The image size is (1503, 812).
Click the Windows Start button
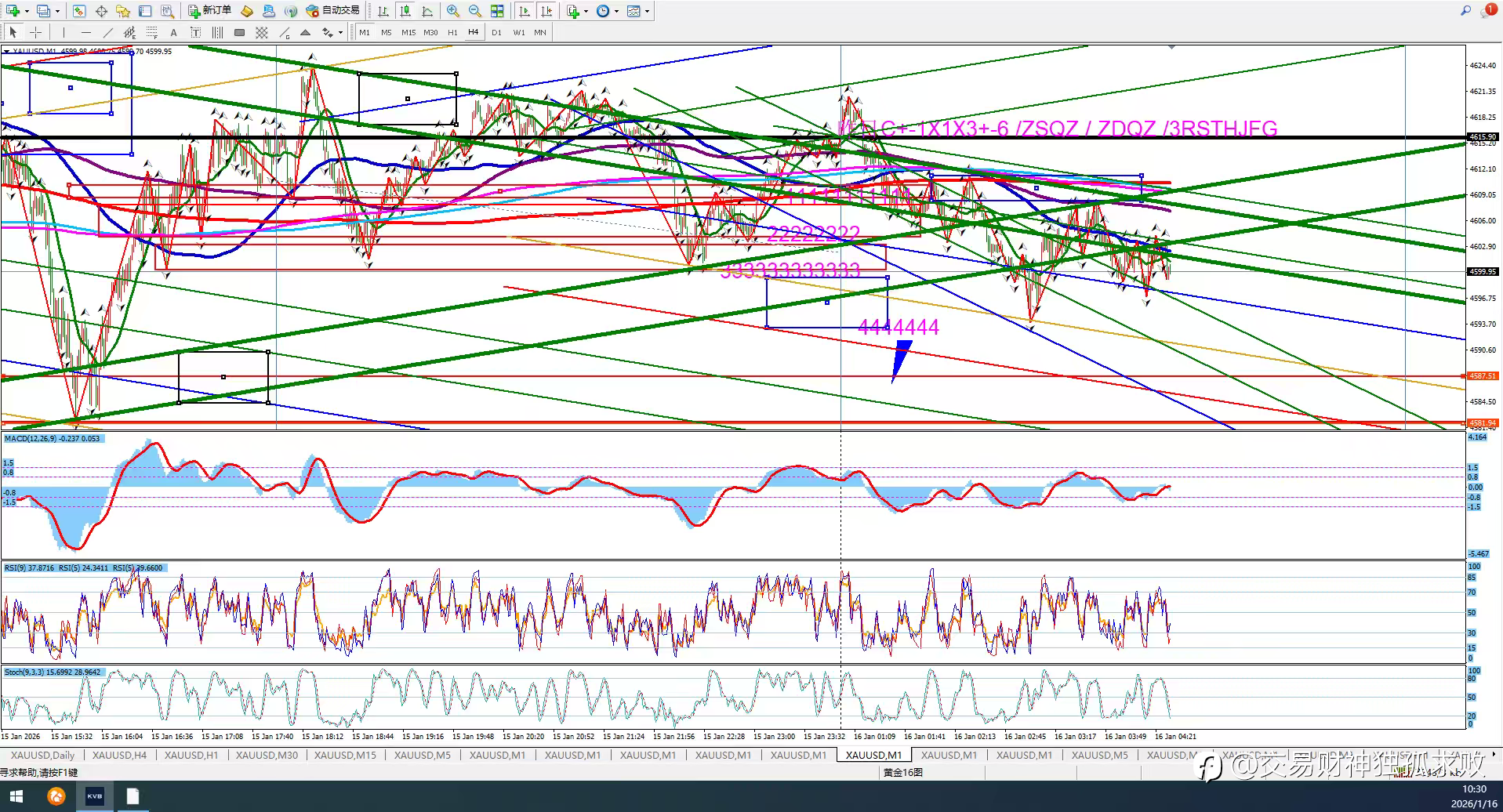tap(17, 796)
